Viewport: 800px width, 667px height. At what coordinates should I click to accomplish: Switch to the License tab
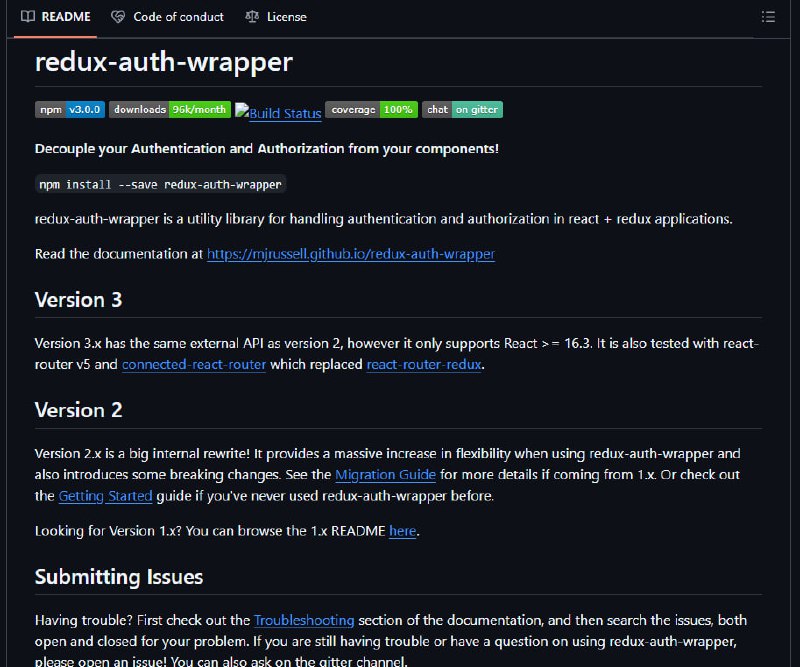click(x=276, y=17)
